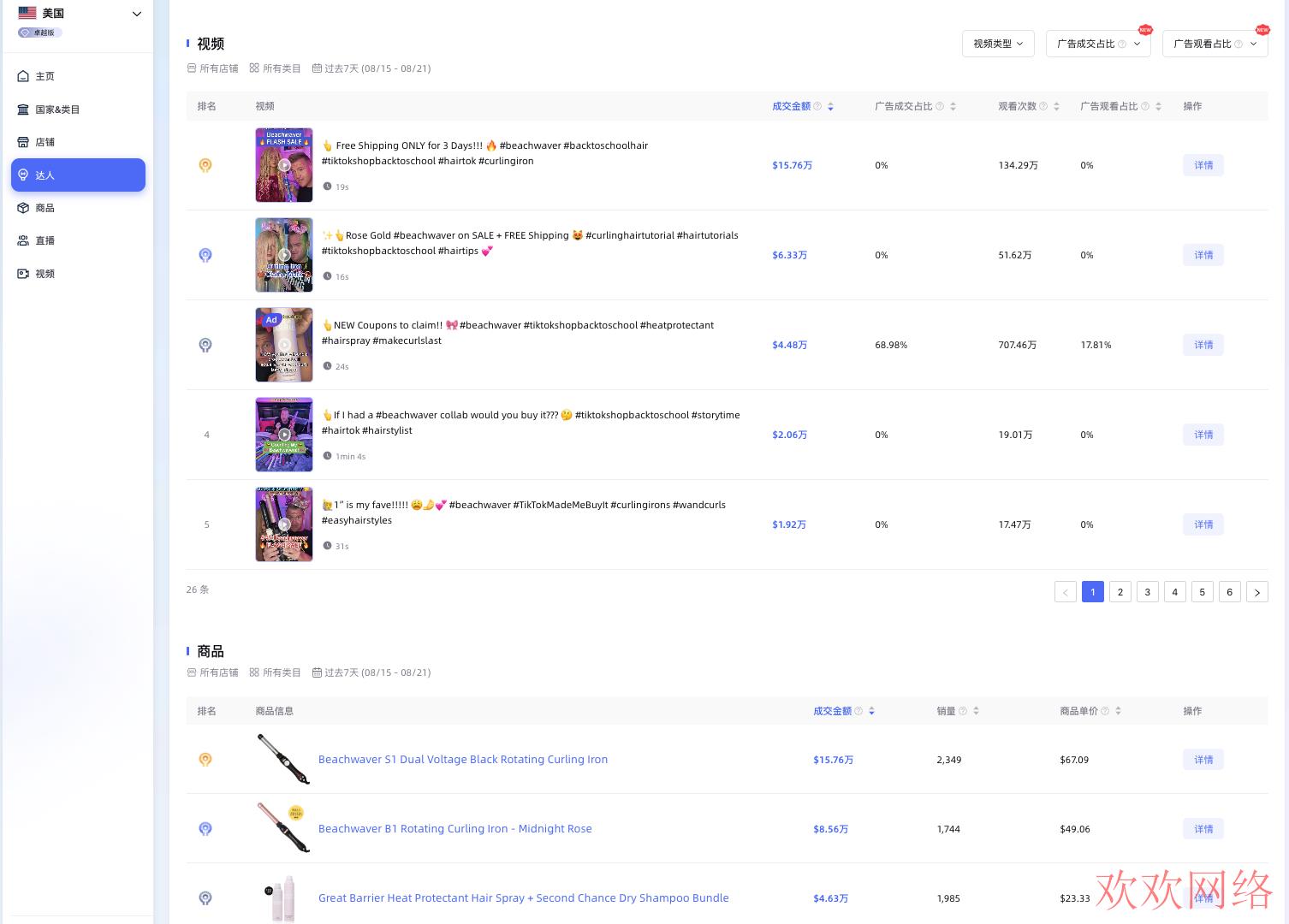This screenshot has height=924, width=1289.
Task: Open the 视频类型 dropdown
Action: point(998,44)
